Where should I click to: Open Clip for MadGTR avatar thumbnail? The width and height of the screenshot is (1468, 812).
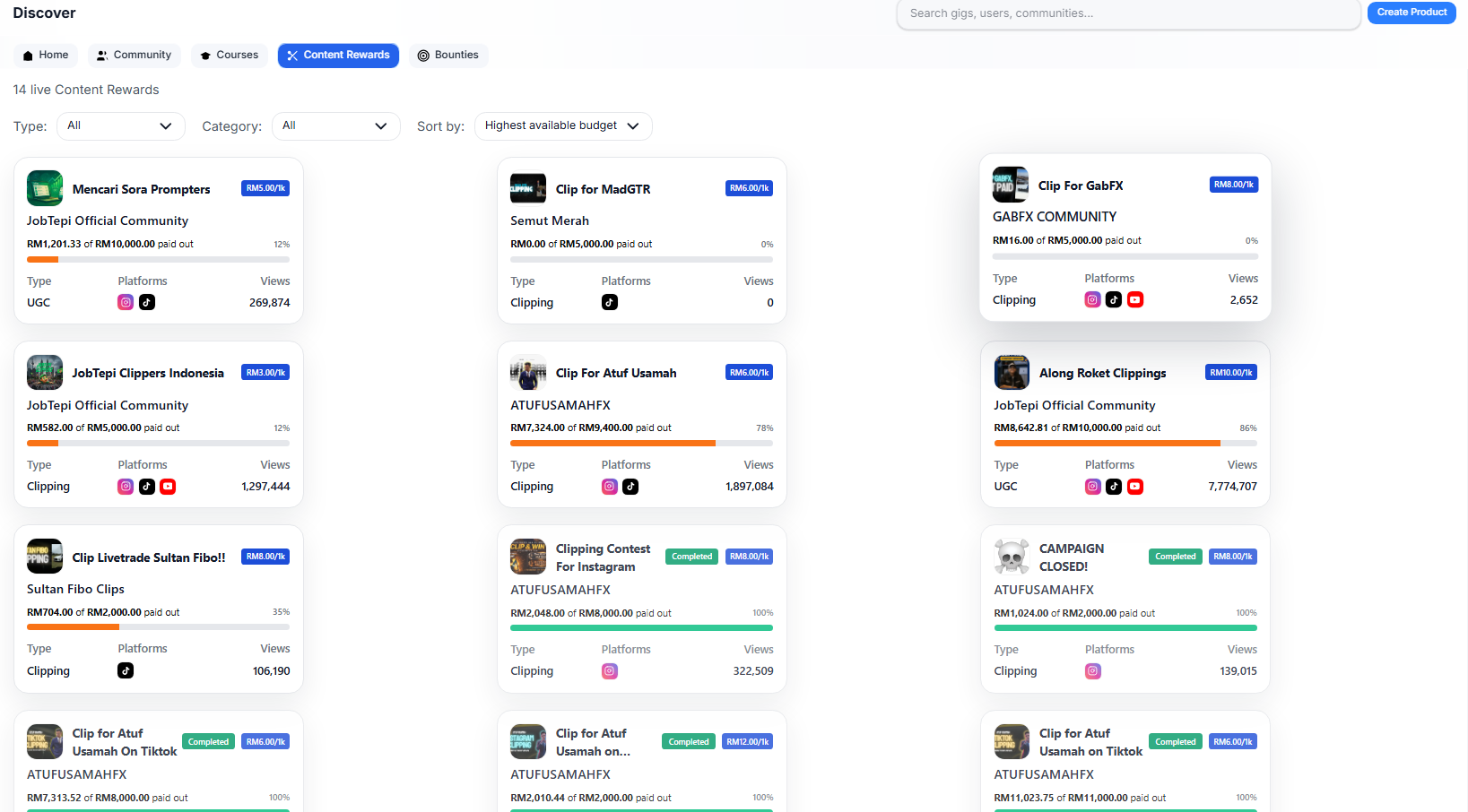[528, 188]
